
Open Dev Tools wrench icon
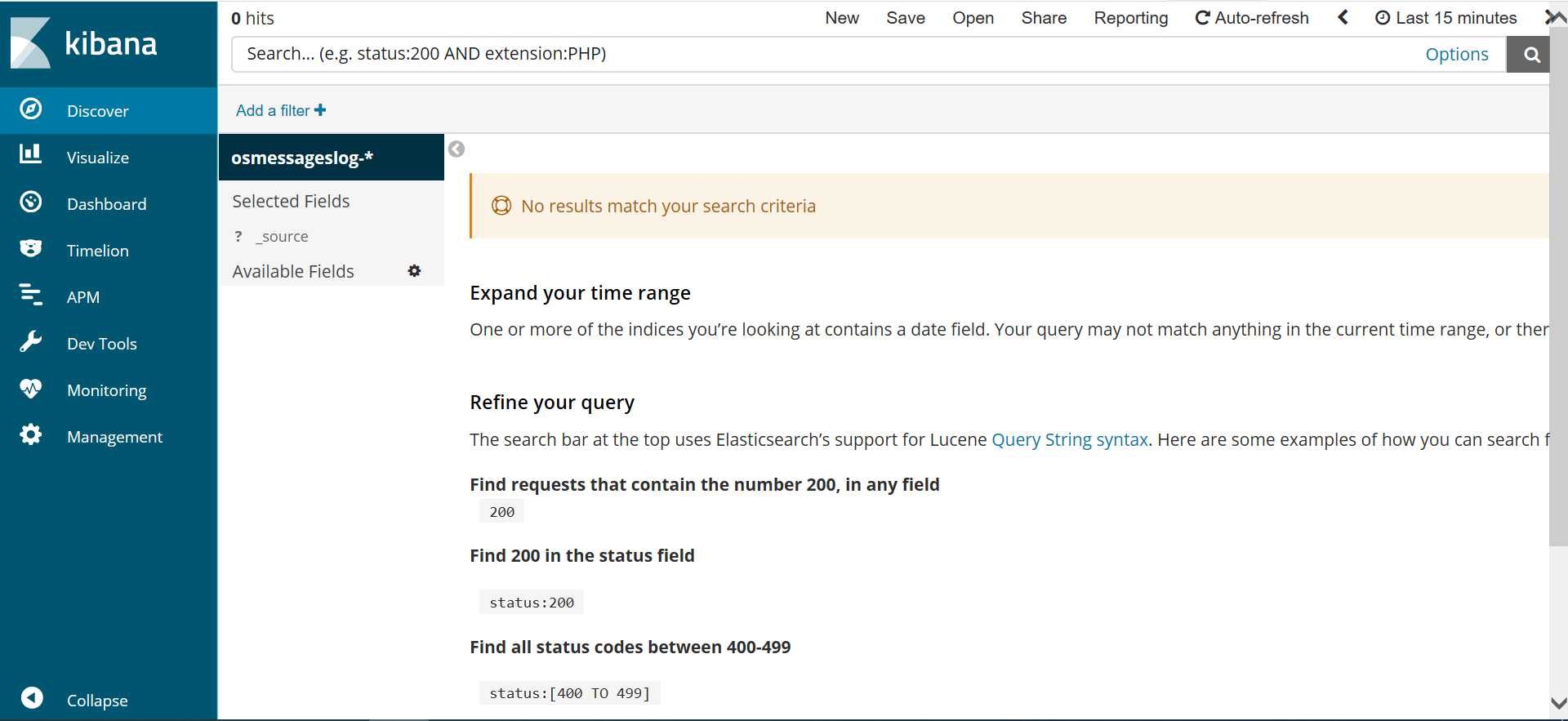coord(31,341)
